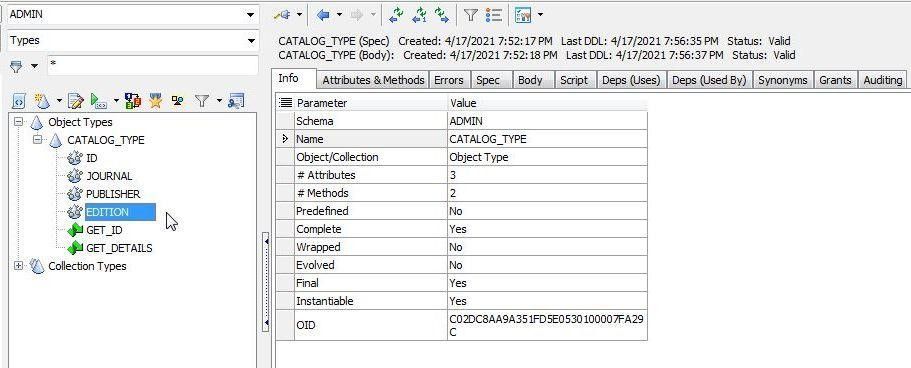The width and height of the screenshot is (911, 368).
Task: Collapse the CATALOG_TYPE tree node
Action: pyautogui.click(x=38, y=140)
